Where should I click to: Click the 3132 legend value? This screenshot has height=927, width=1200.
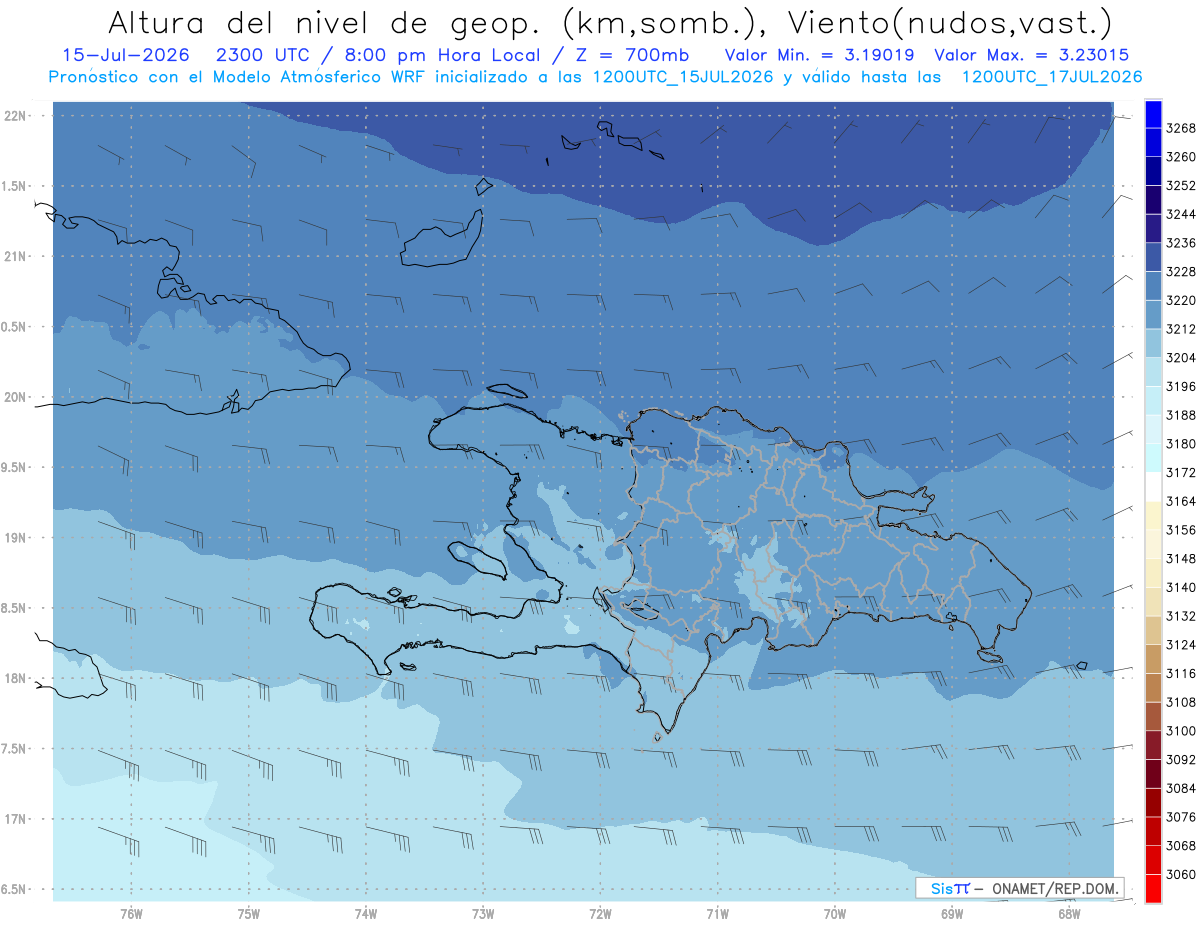point(1181,616)
